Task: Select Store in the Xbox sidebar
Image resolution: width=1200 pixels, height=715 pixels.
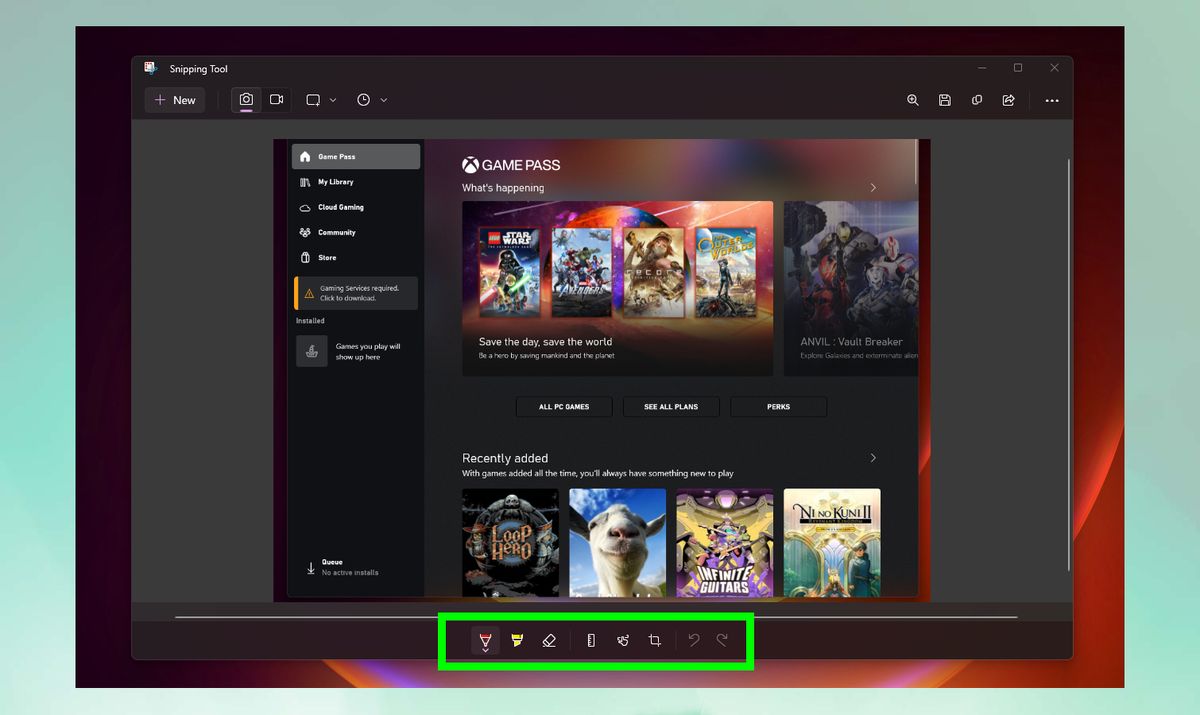Action: click(327, 257)
